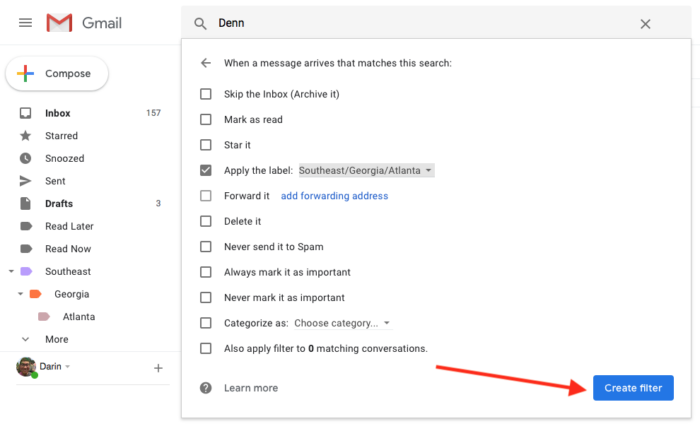
Task: Open the main hamburger menu
Action: coord(25,23)
